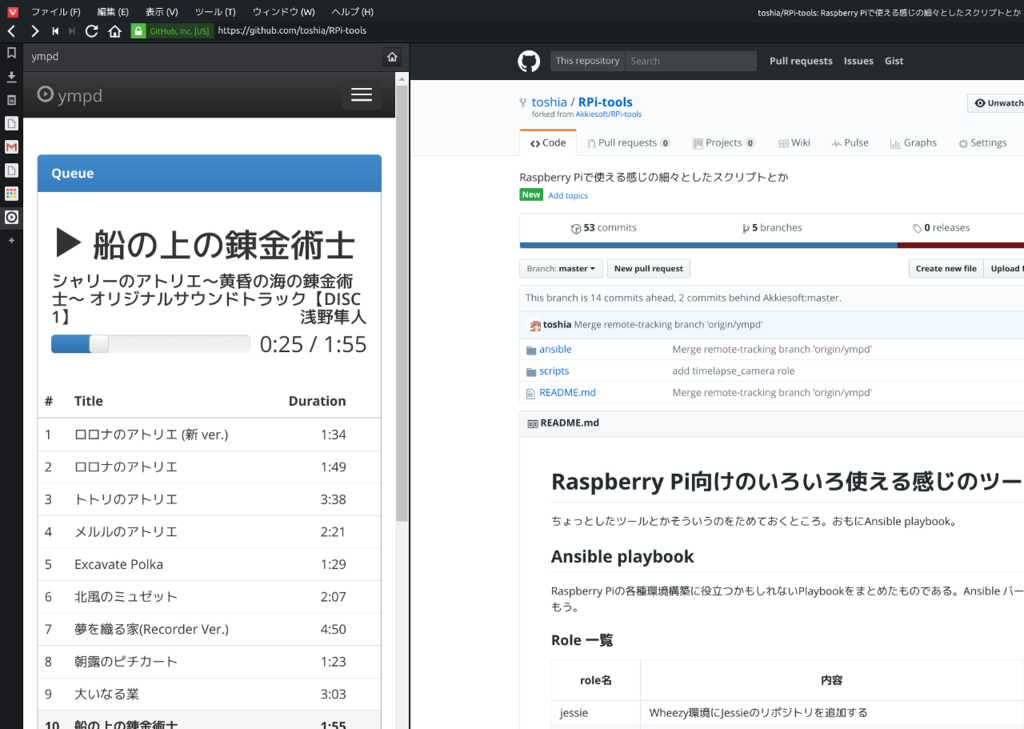Click the ympd logo in navbar
The height and width of the screenshot is (729, 1024).
(70, 95)
